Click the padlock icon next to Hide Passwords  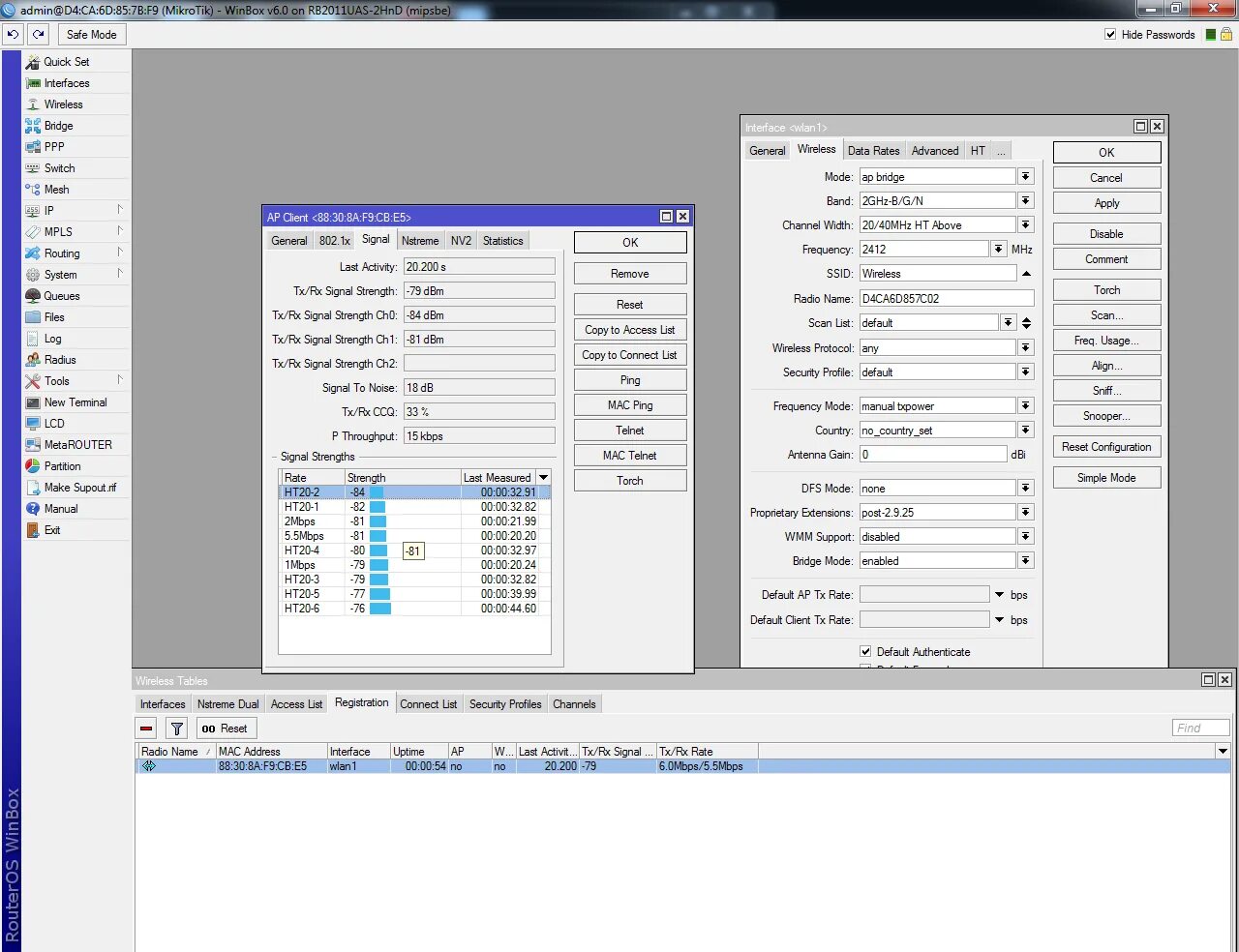coord(1226,34)
